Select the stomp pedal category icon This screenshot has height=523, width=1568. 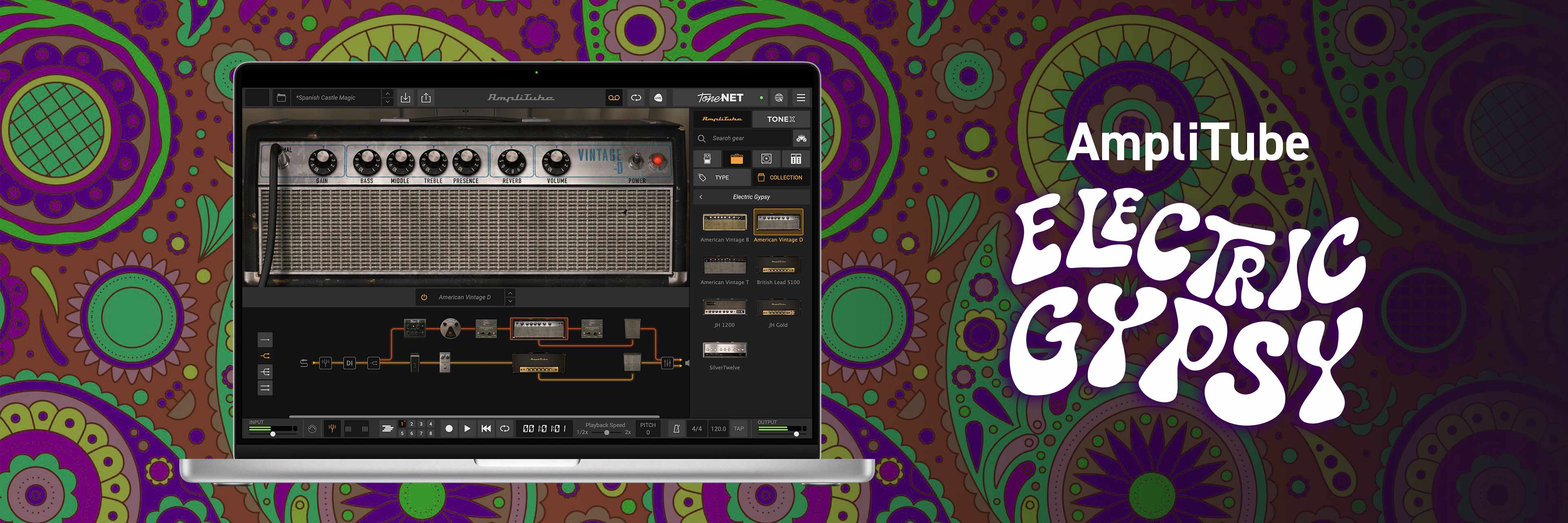[x=707, y=159]
